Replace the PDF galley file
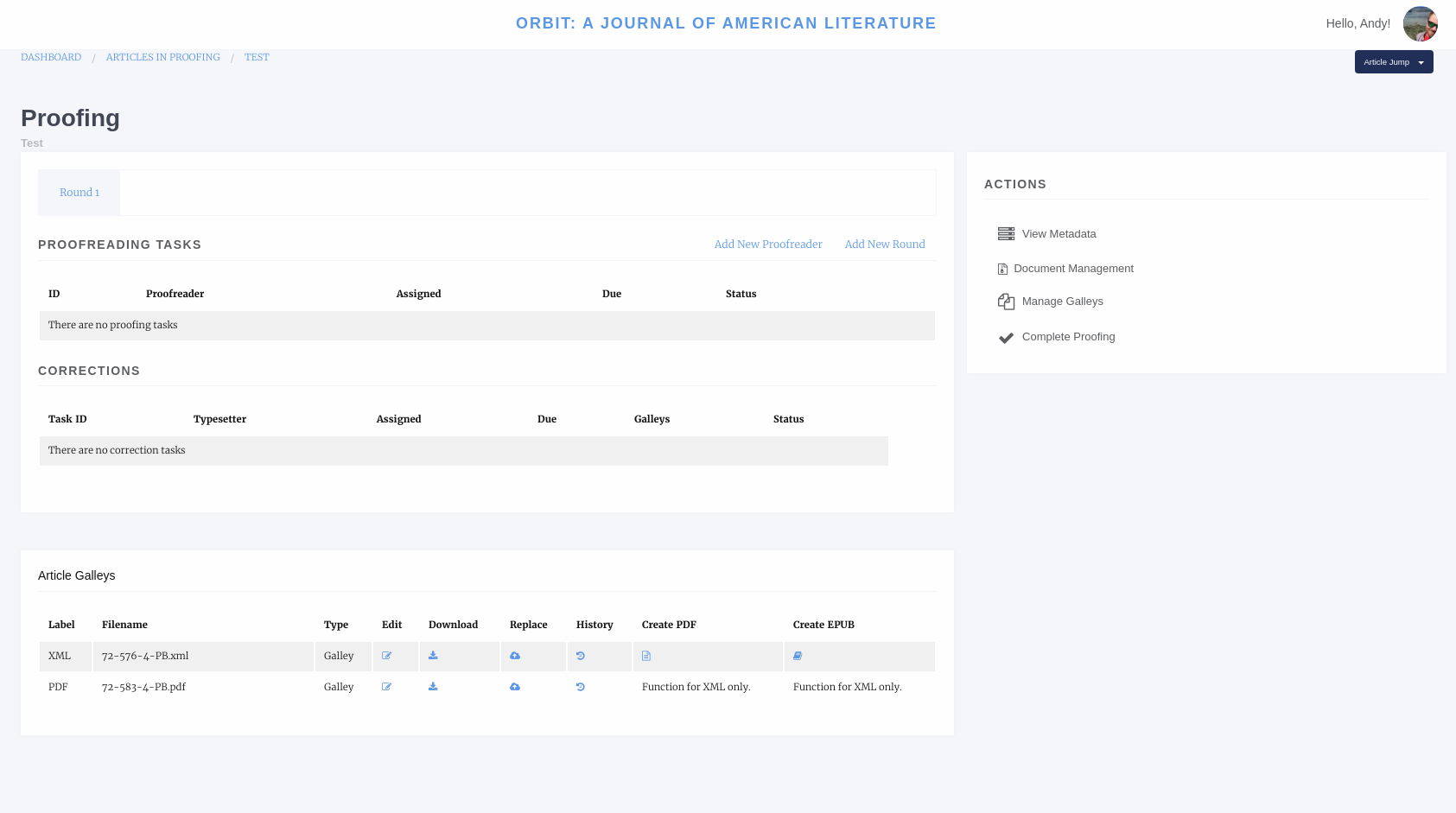 coord(515,687)
